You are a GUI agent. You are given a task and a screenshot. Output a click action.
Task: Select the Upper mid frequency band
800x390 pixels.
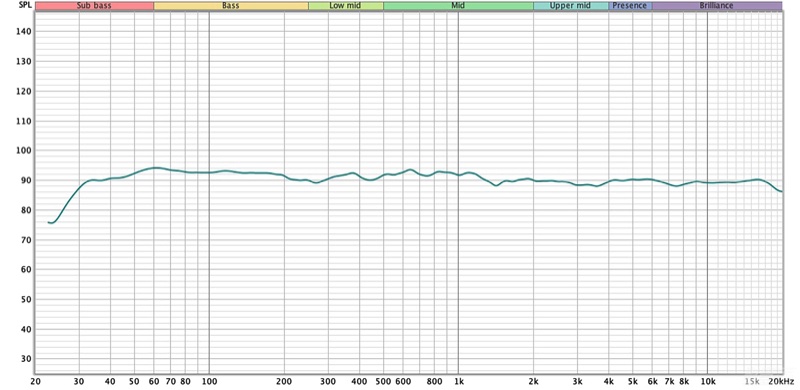point(570,6)
